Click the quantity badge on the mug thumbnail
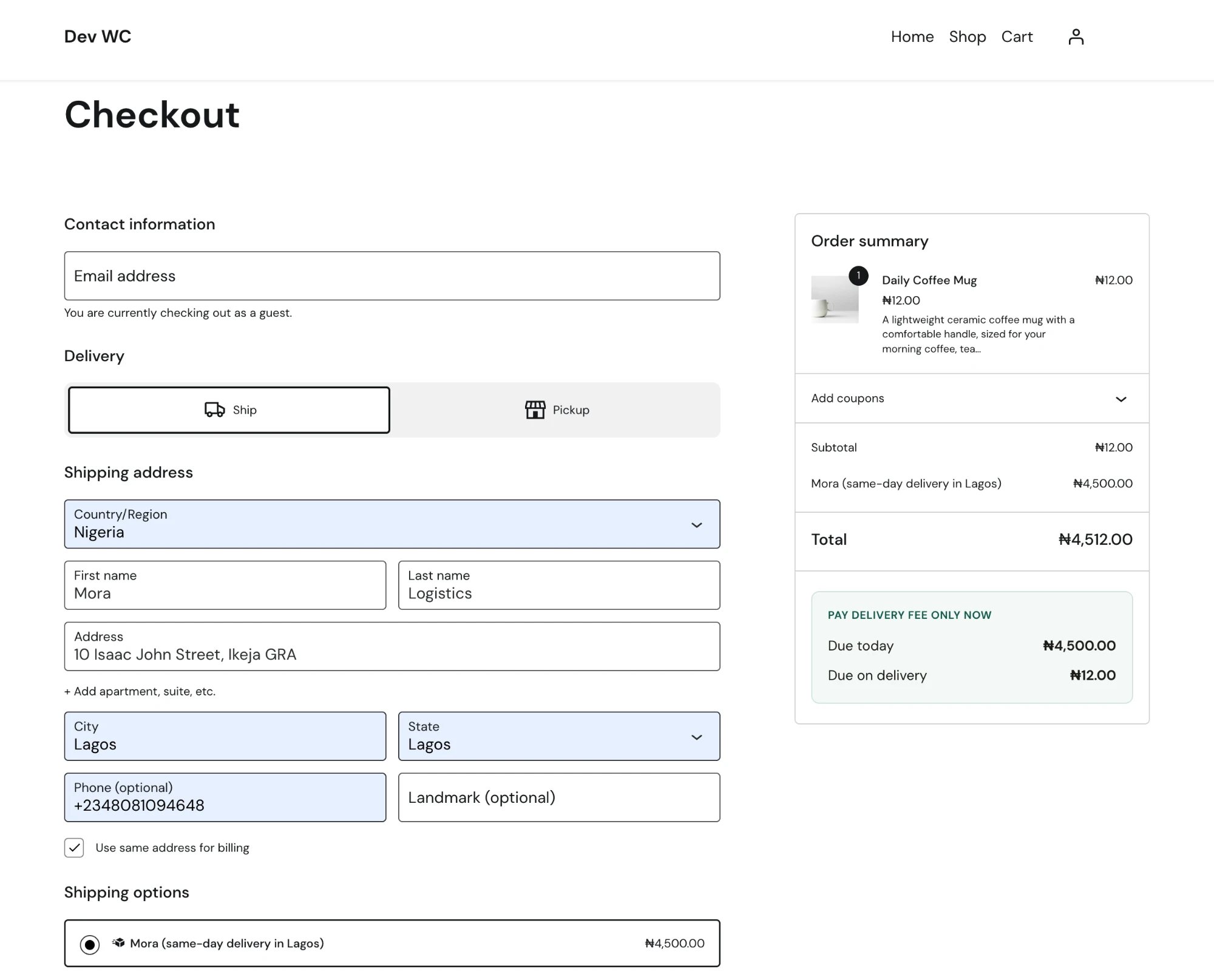 [x=858, y=275]
